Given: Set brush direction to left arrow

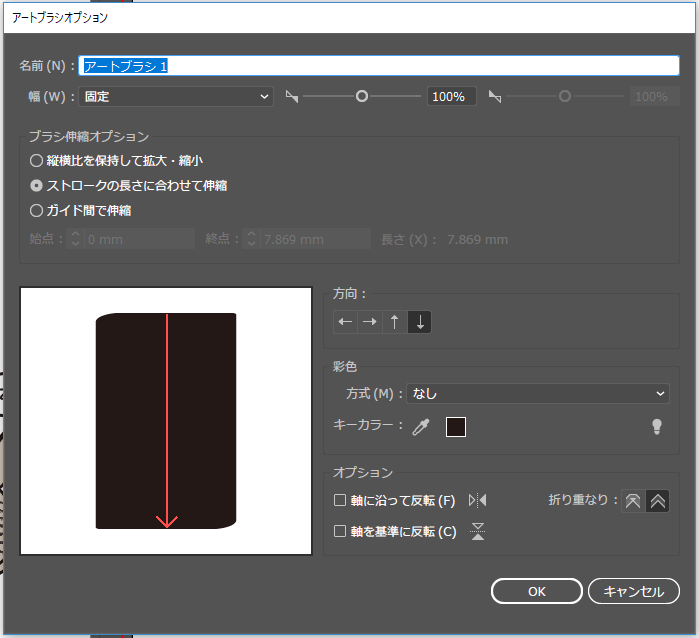Looking at the screenshot, I should (x=345, y=322).
